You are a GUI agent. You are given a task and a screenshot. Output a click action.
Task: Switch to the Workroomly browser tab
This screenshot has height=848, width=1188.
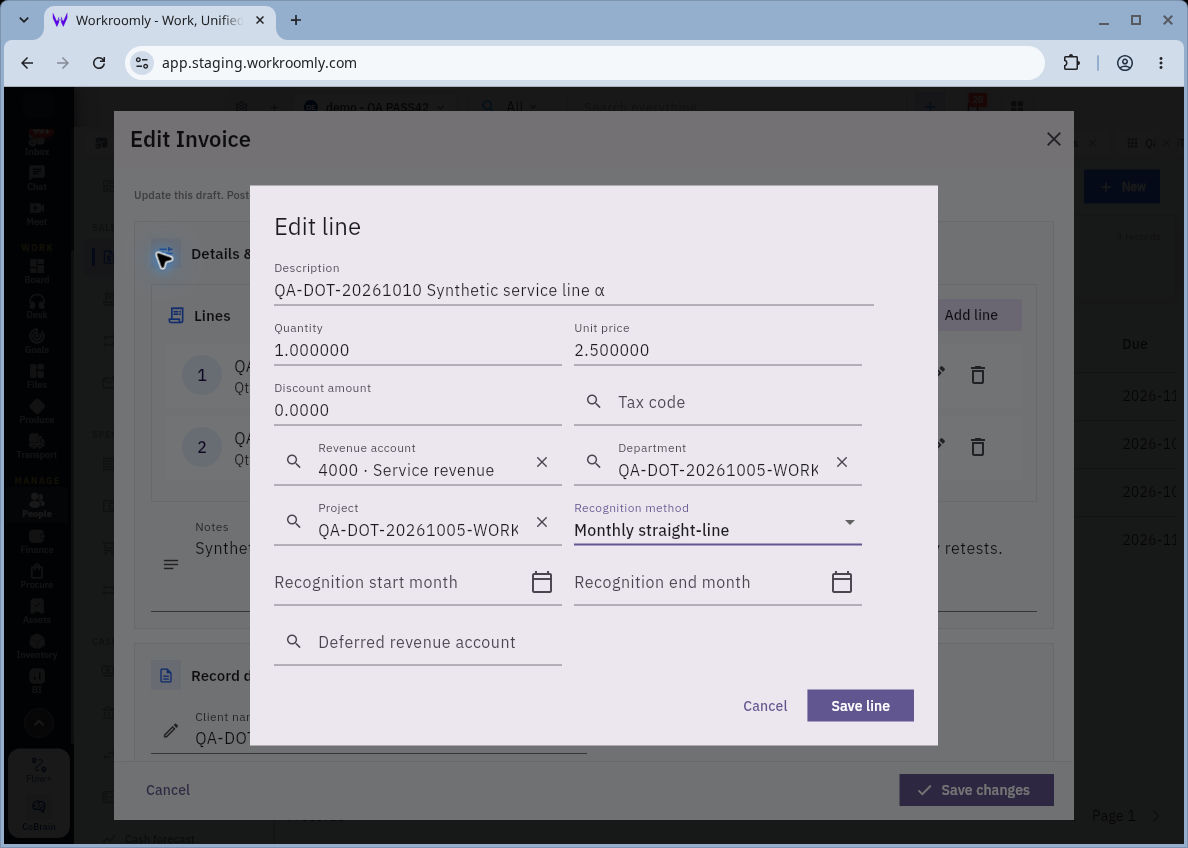click(159, 20)
